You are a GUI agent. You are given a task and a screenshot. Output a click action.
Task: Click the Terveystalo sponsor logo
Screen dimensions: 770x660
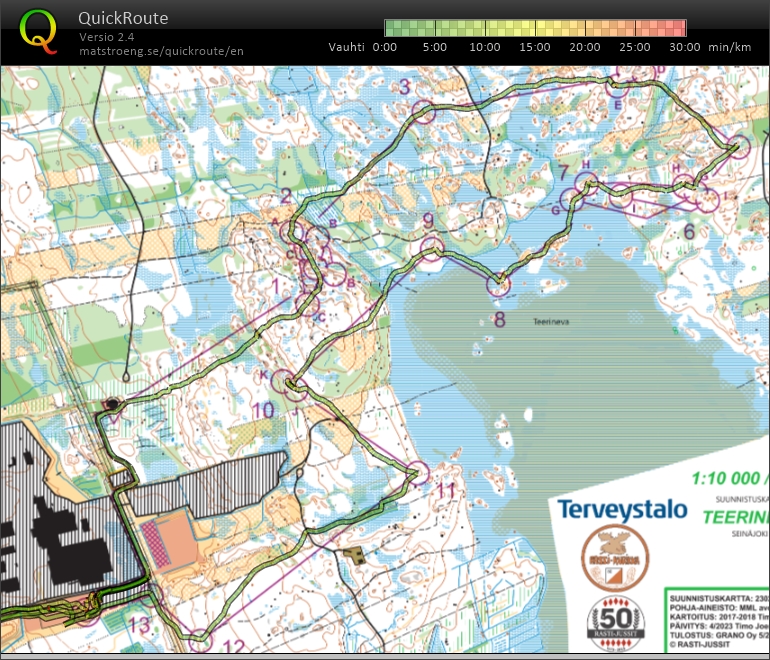[622, 509]
